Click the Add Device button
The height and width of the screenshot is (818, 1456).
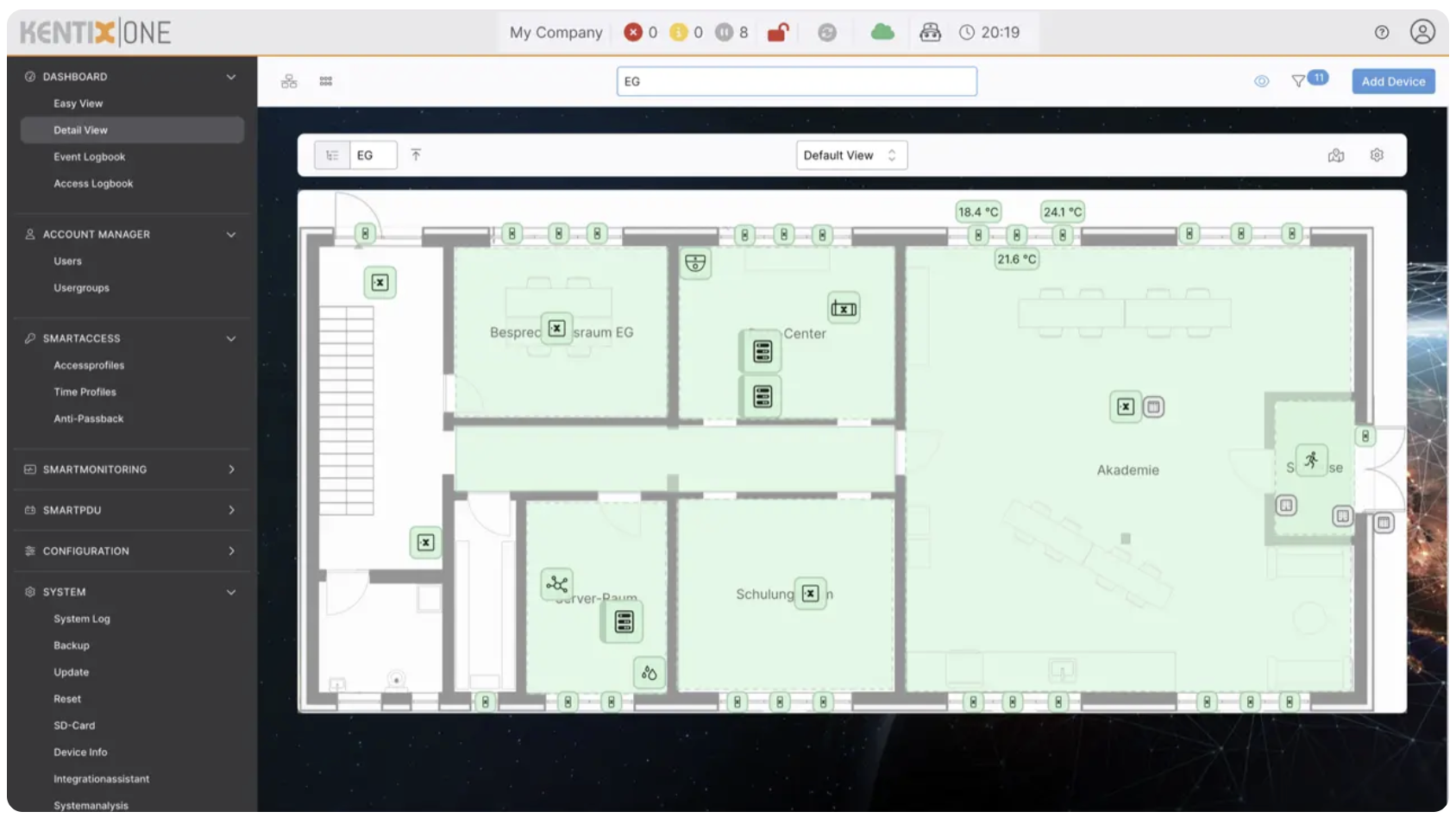coord(1393,81)
